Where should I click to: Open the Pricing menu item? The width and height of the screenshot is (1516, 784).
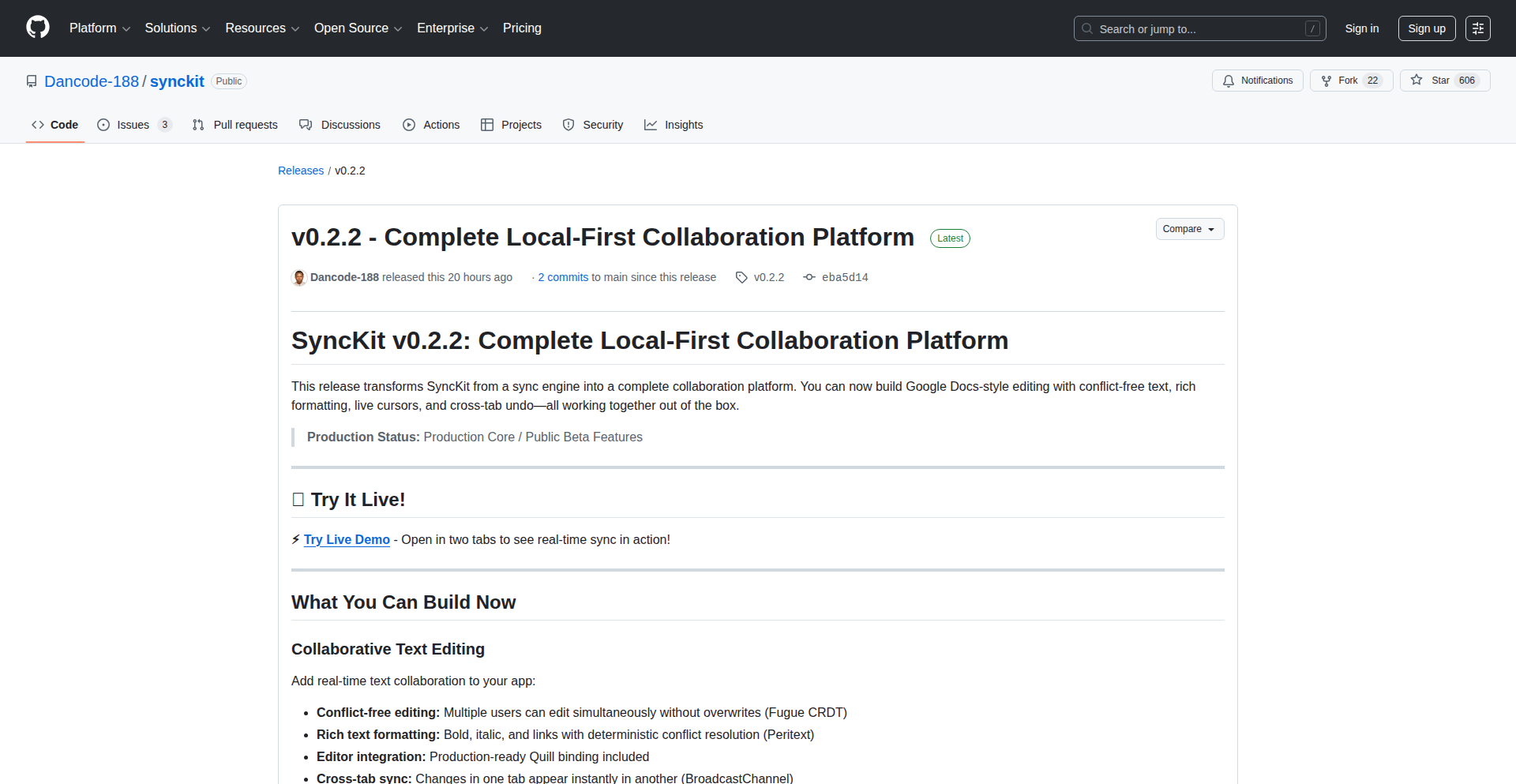click(x=522, y=28)
